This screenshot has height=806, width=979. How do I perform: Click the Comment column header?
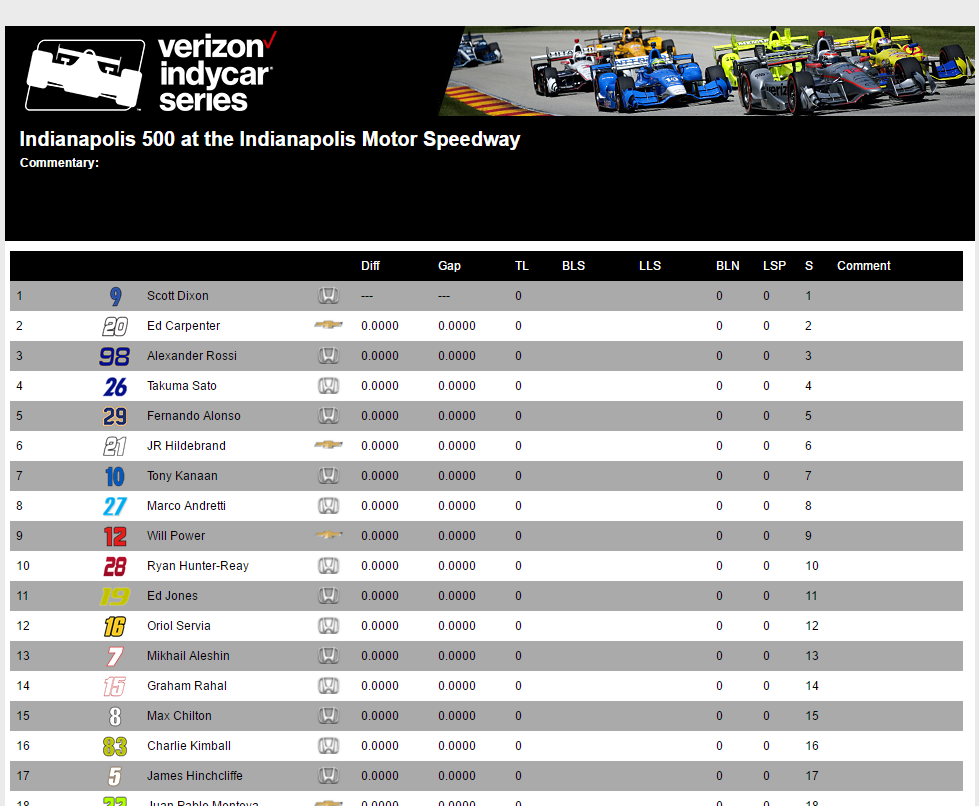(863, 266)
